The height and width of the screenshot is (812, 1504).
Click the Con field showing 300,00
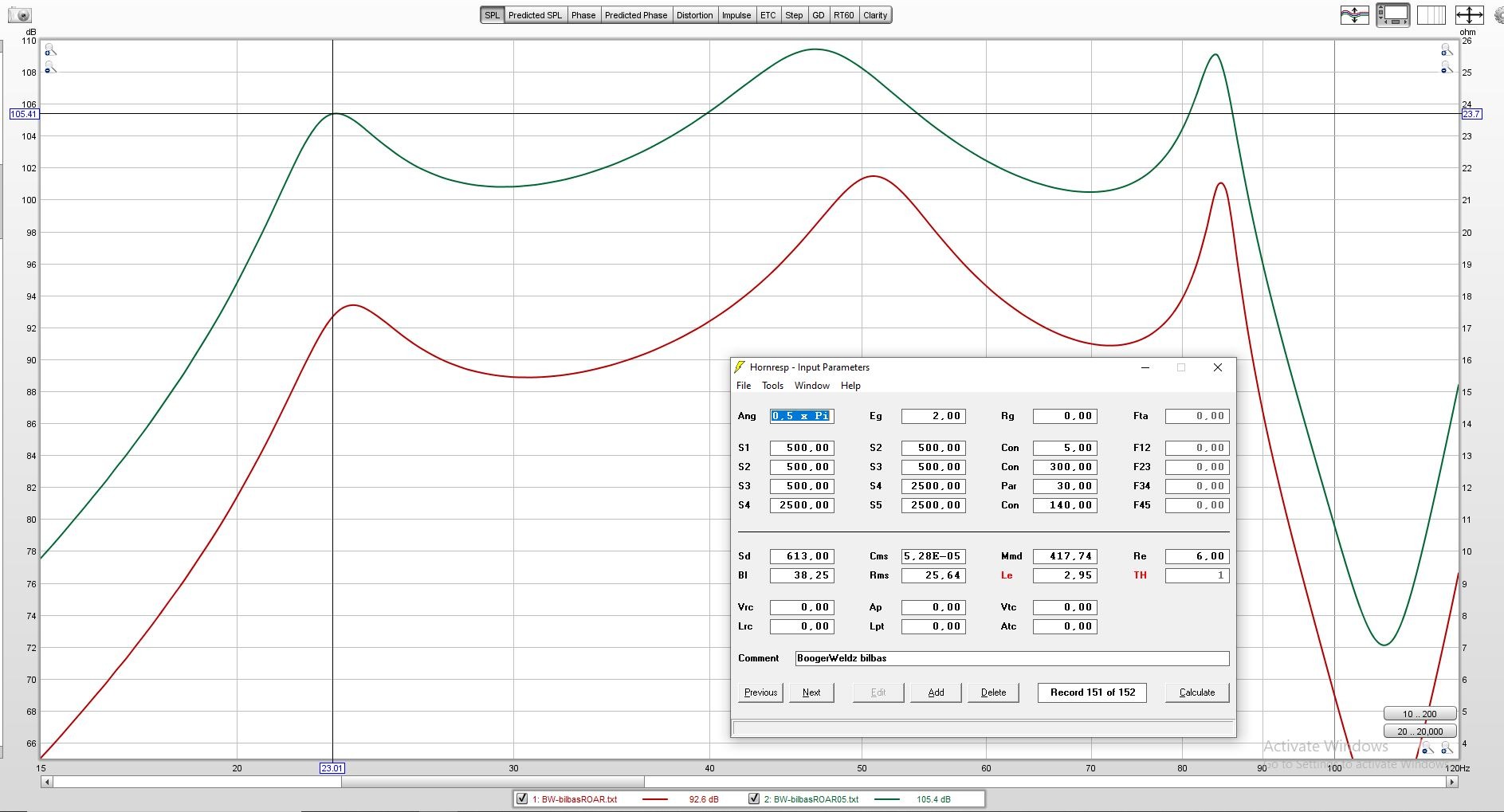1065,467
